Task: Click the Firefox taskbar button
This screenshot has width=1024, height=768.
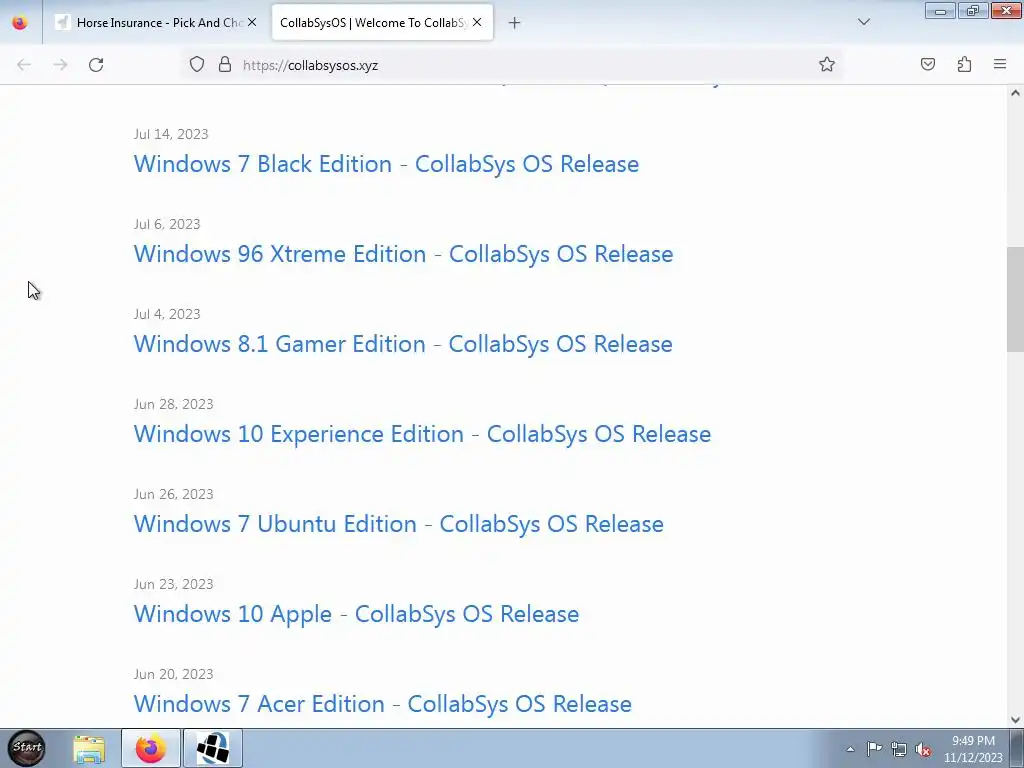Action: click(150, 748)
